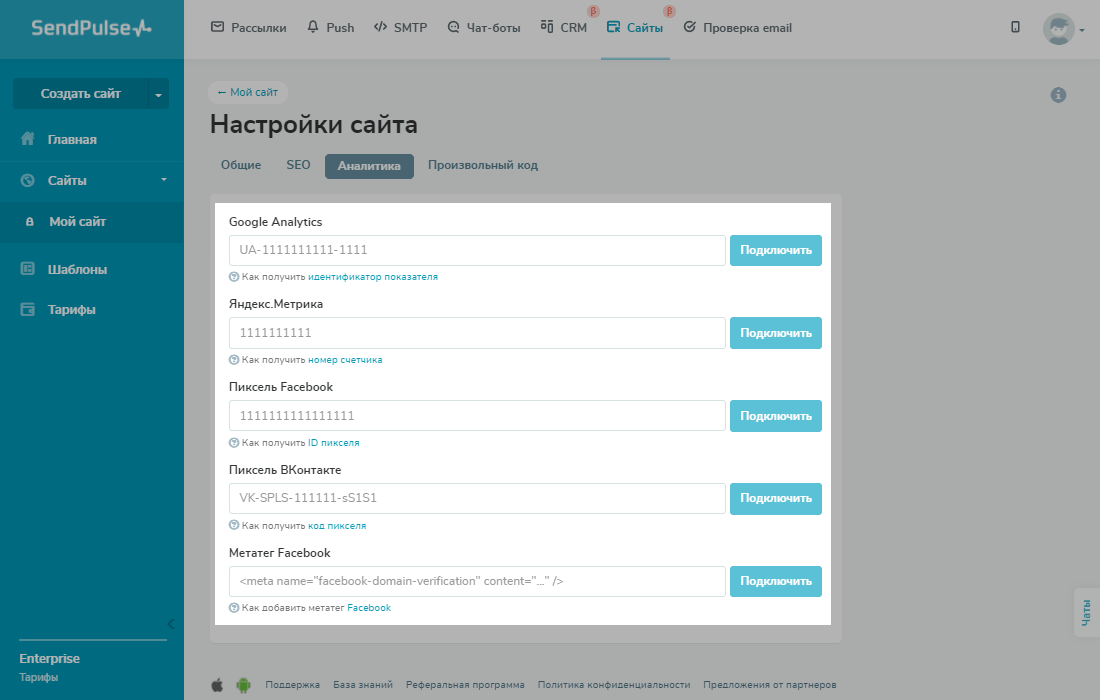1100x700 pixels.
Task: Click the Enterprise plan label
Action: (x=49, y=659)
